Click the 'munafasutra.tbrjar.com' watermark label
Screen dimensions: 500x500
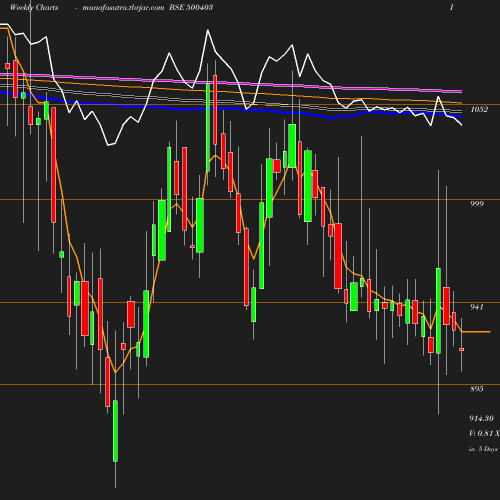pos(123,8)
